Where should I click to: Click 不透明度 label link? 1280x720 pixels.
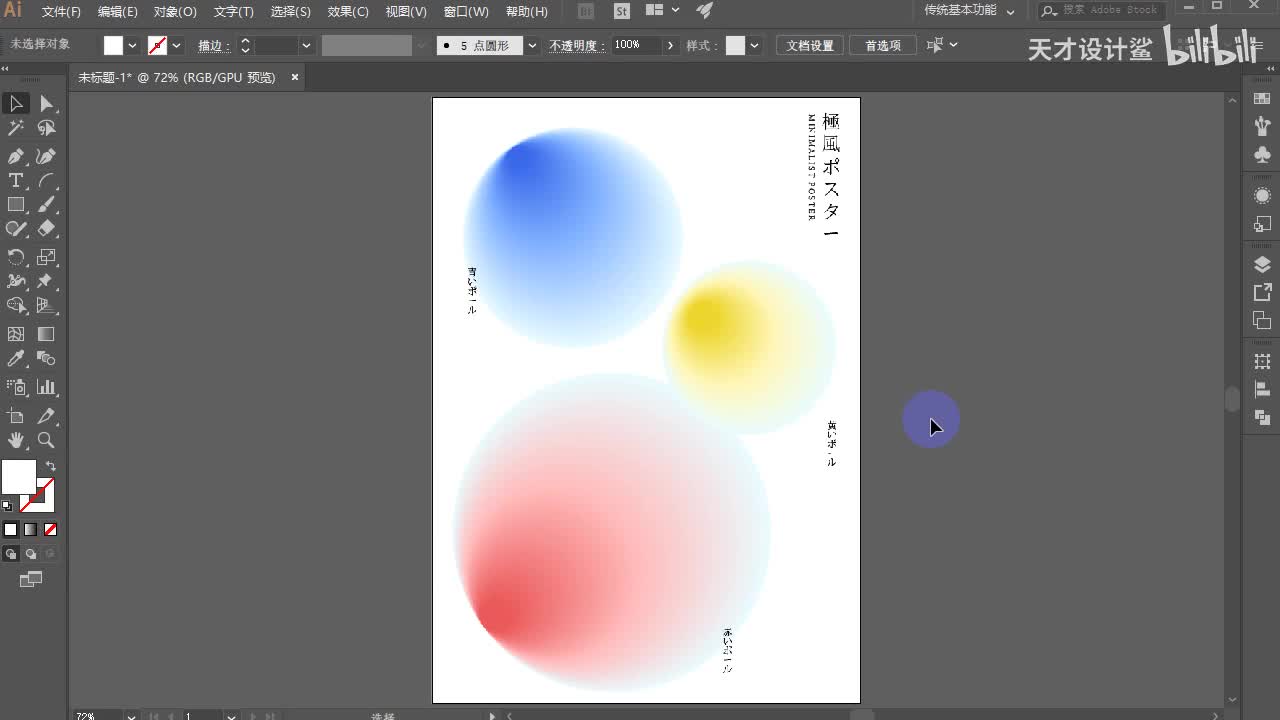(575, 45)
